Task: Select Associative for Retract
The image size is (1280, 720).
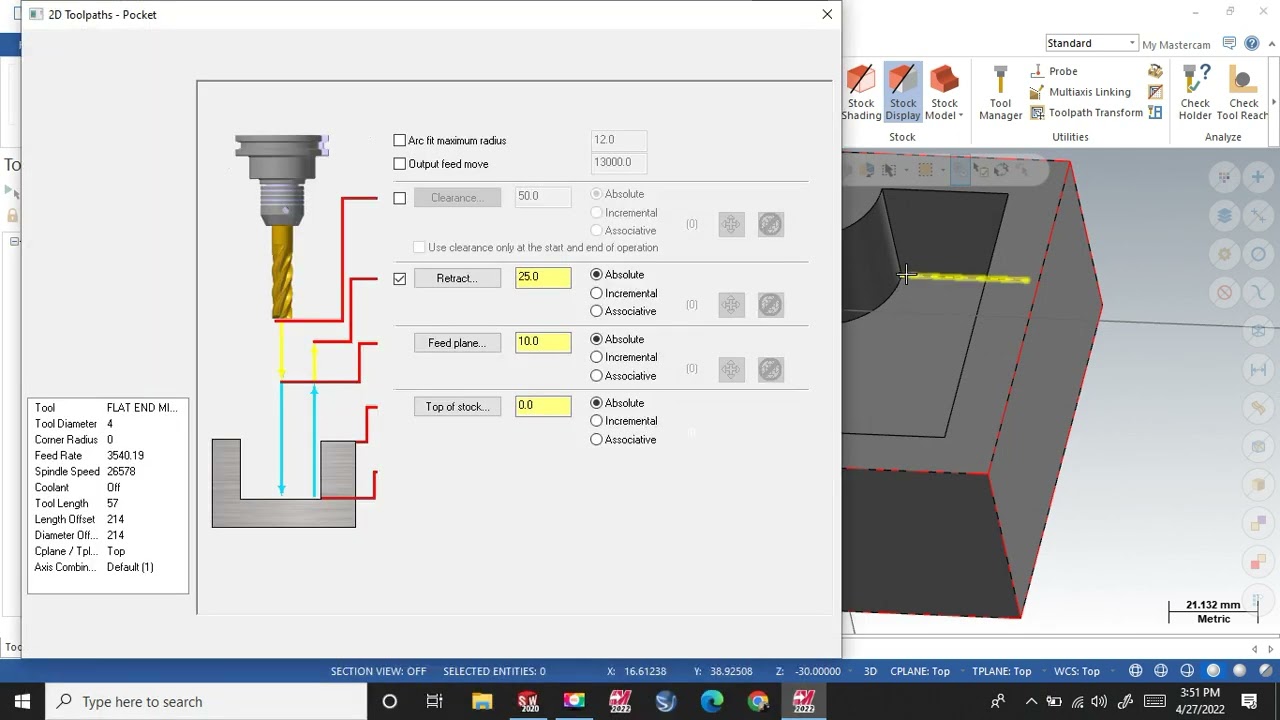Action: (x=597, y=311)
